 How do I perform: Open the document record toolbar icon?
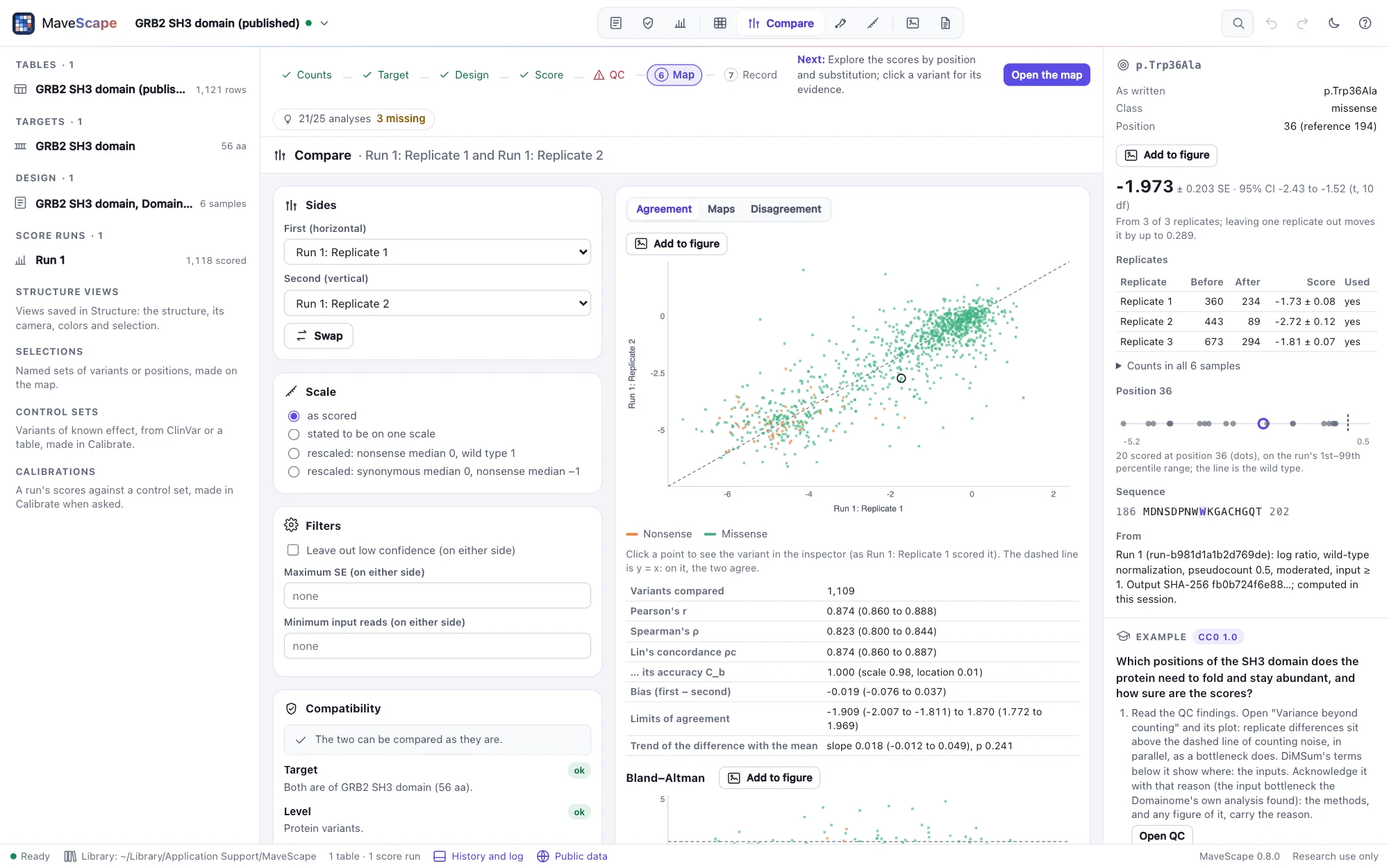pos(945,23)
